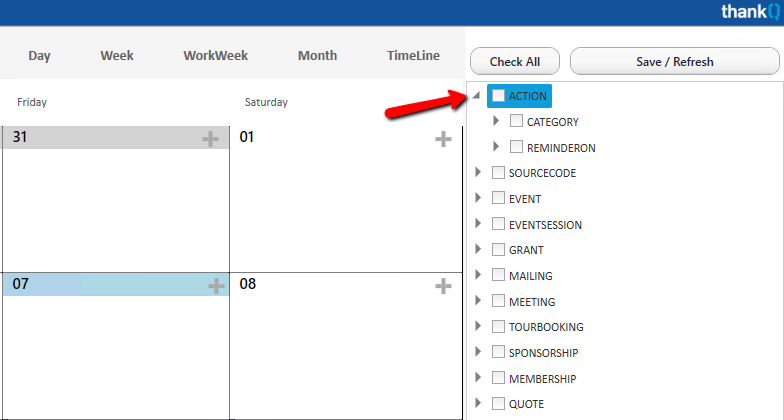Expand the MEETING node
This screenshot has height=420, width=784.
478,300
